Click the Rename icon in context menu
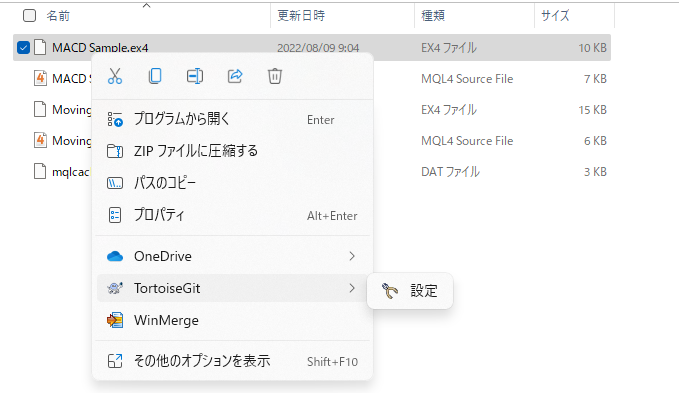The width and height of the screenshot is (679, 393). click(x=195, y=76)
